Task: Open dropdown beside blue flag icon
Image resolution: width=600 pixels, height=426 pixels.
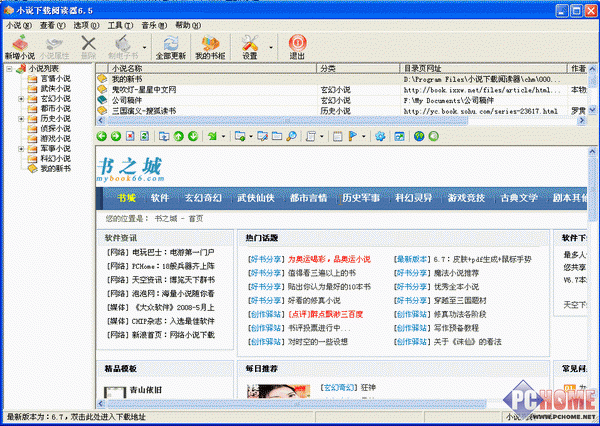Action: click(364, 136)
